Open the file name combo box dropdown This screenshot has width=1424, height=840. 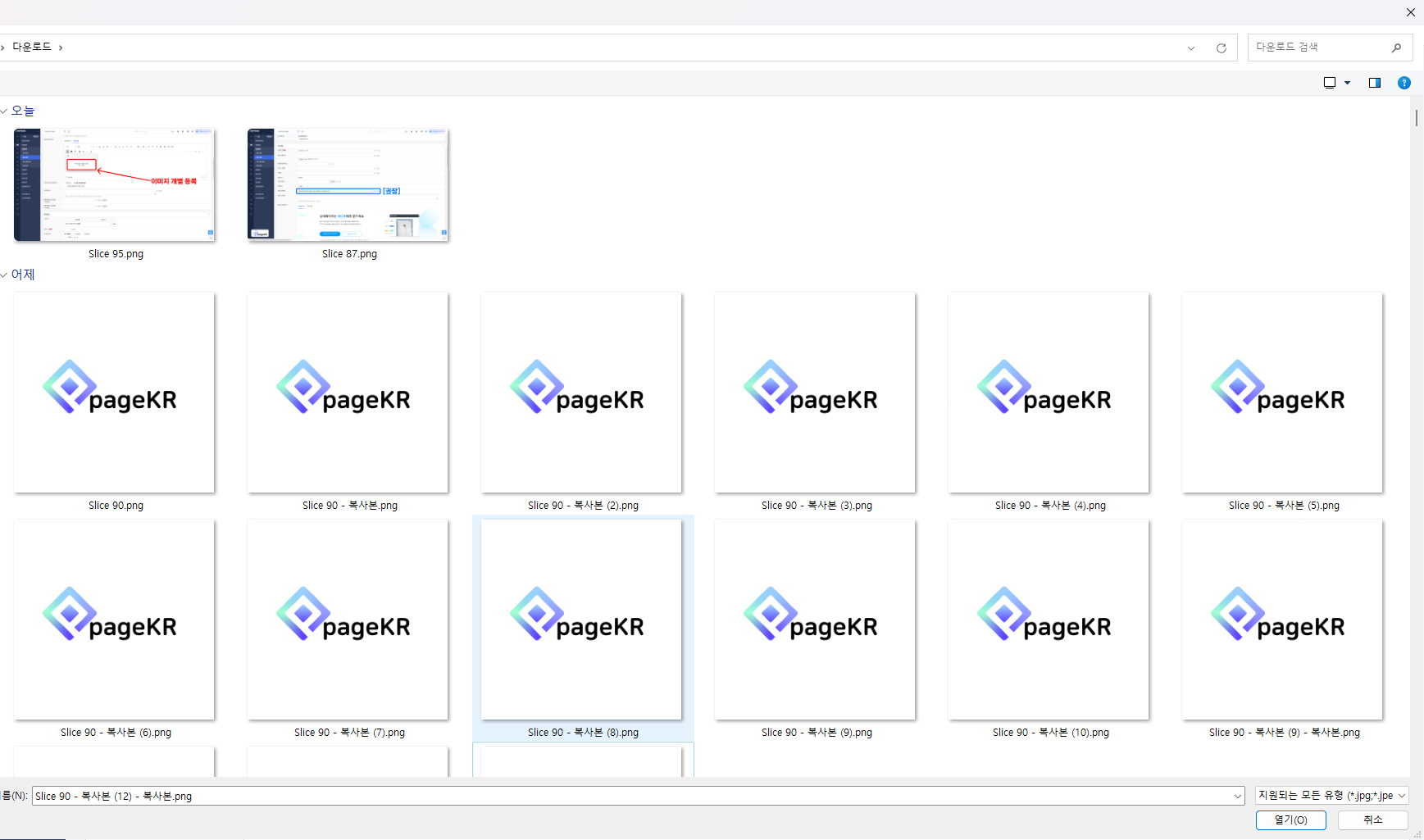(1238, 796)
